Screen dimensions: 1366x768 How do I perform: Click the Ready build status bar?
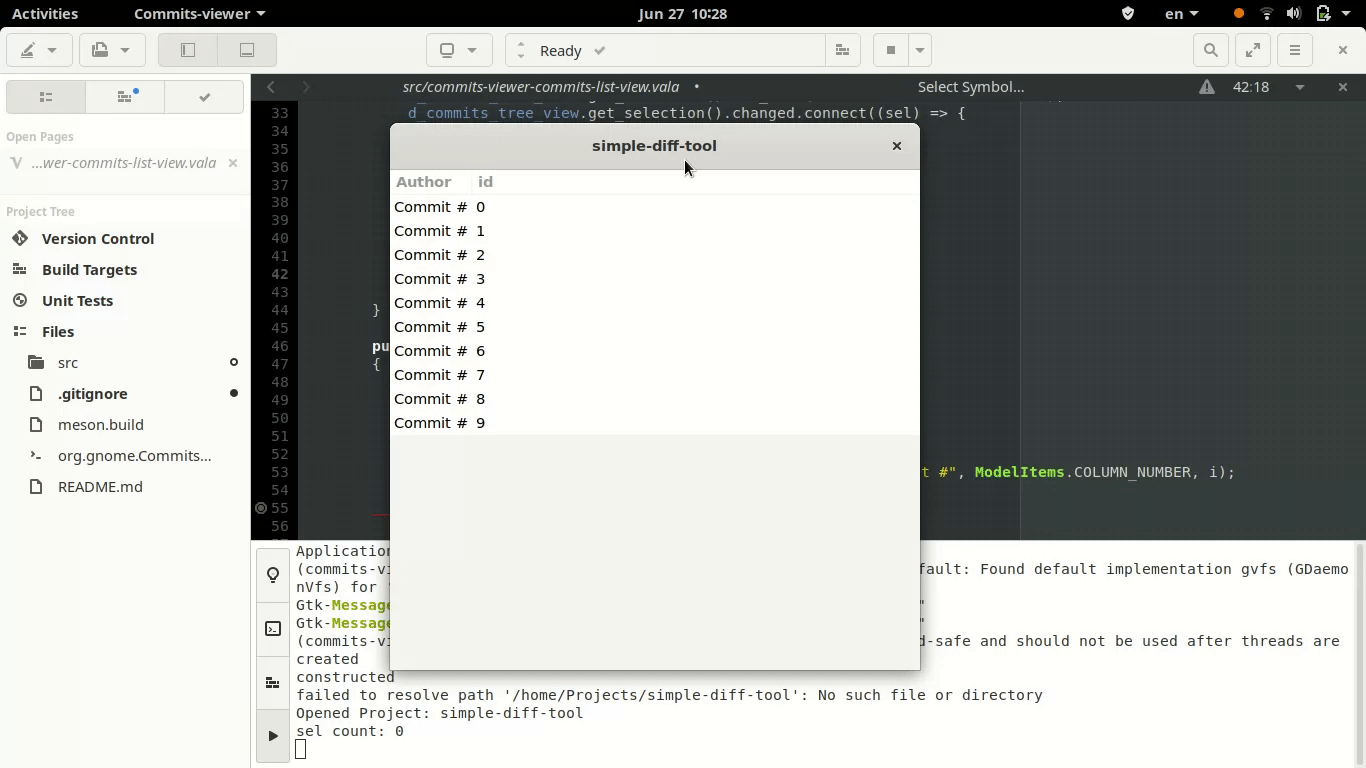[665, 50]
